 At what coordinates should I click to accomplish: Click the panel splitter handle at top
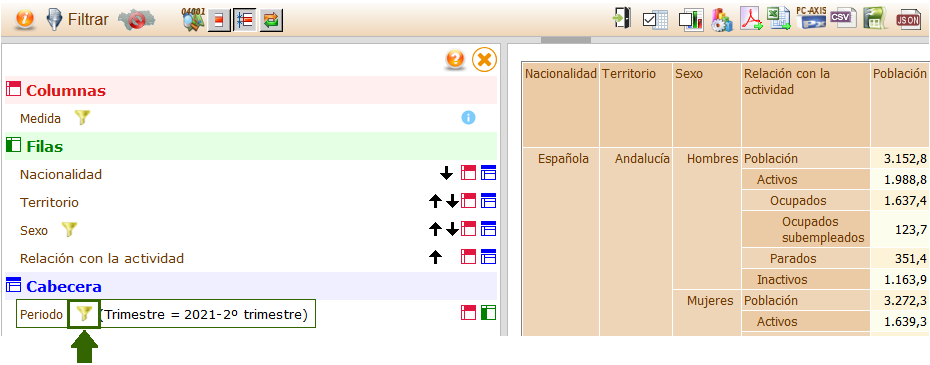(x=566, y=40)
